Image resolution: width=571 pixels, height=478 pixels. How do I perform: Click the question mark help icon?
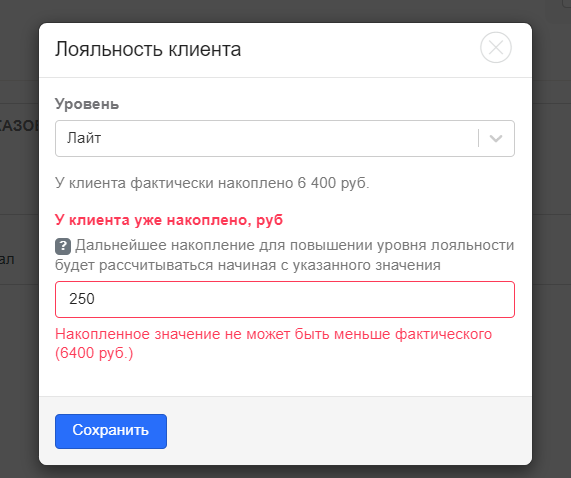point(63,246)
